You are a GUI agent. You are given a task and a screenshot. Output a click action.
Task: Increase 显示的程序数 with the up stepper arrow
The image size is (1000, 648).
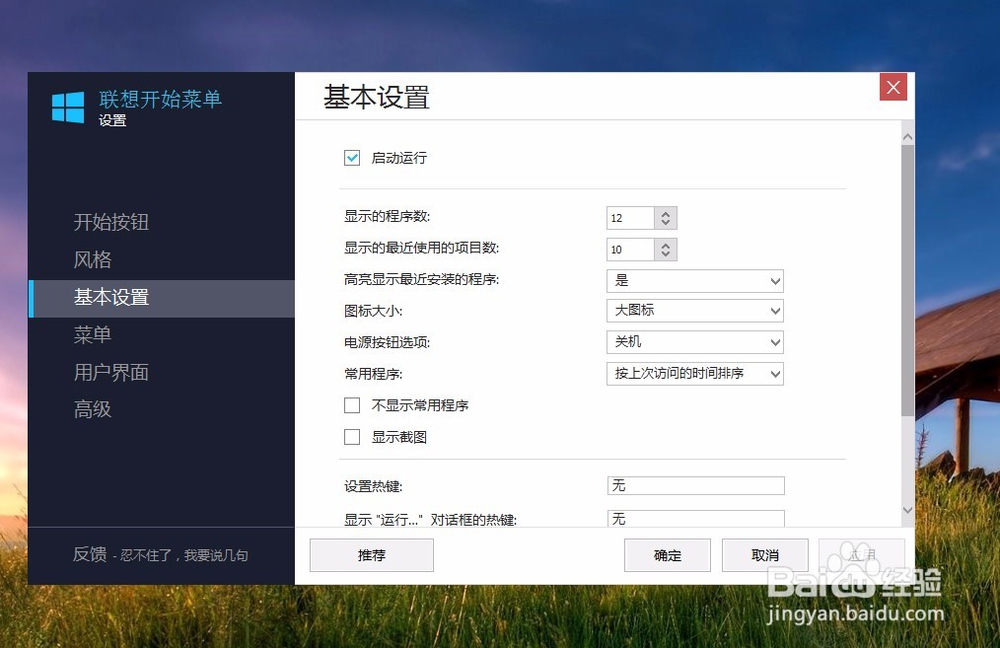coord(665,212)
